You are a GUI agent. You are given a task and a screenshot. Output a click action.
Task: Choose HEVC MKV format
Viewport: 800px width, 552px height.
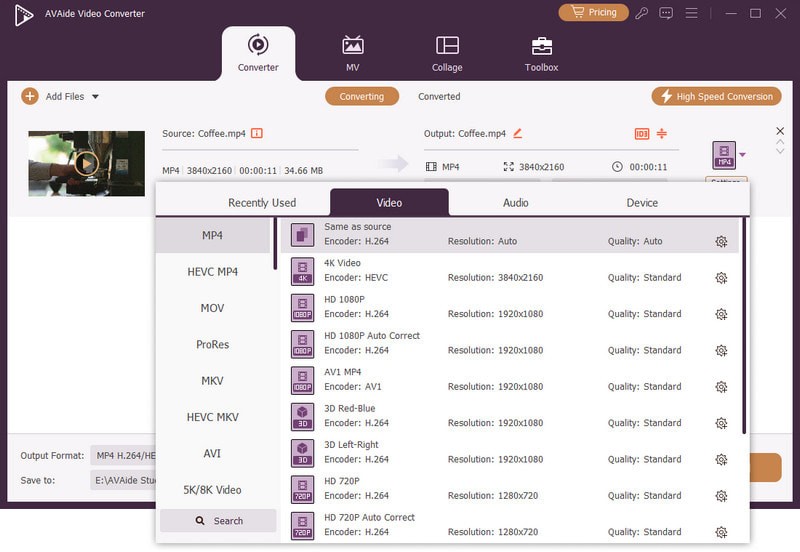tap(213, 417)
